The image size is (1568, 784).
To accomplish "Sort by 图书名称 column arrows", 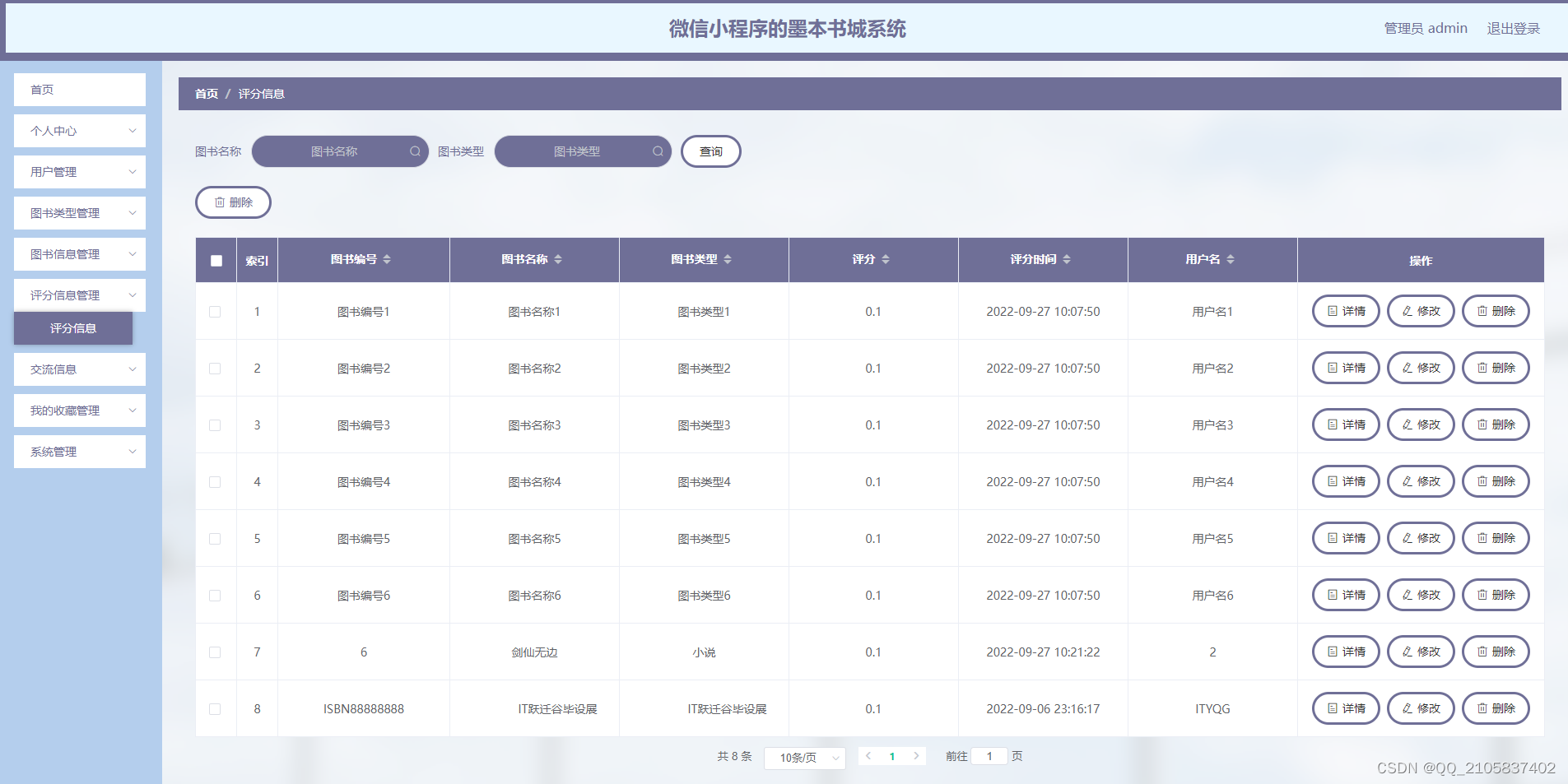I will [558, 259].
